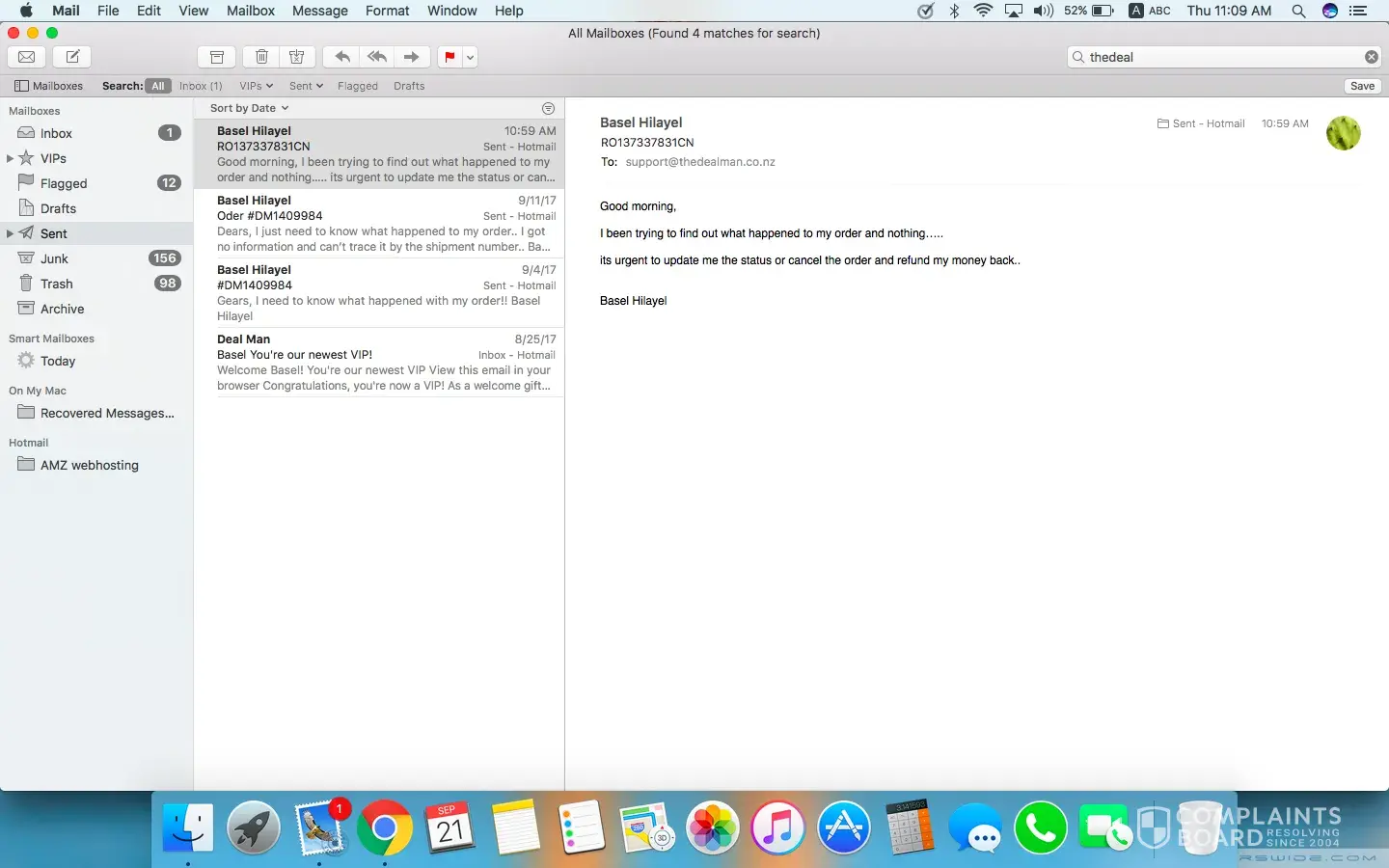Click the Get Mail envelope icon
The width and height of the screenshot is (1389, 868).
coord(27,57)
